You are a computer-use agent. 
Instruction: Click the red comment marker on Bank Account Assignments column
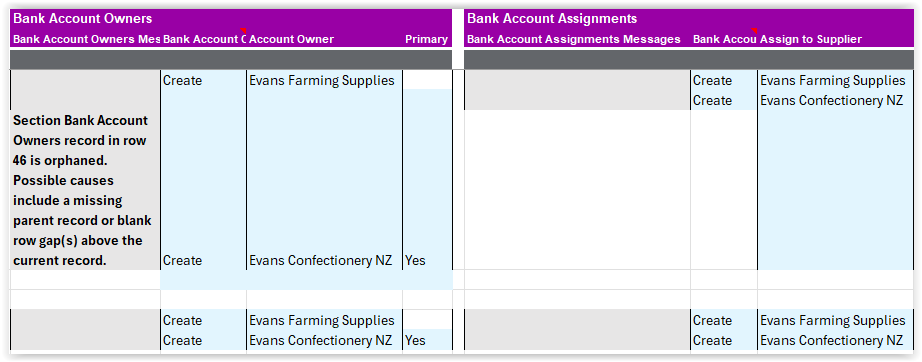[x=754, y=31]
